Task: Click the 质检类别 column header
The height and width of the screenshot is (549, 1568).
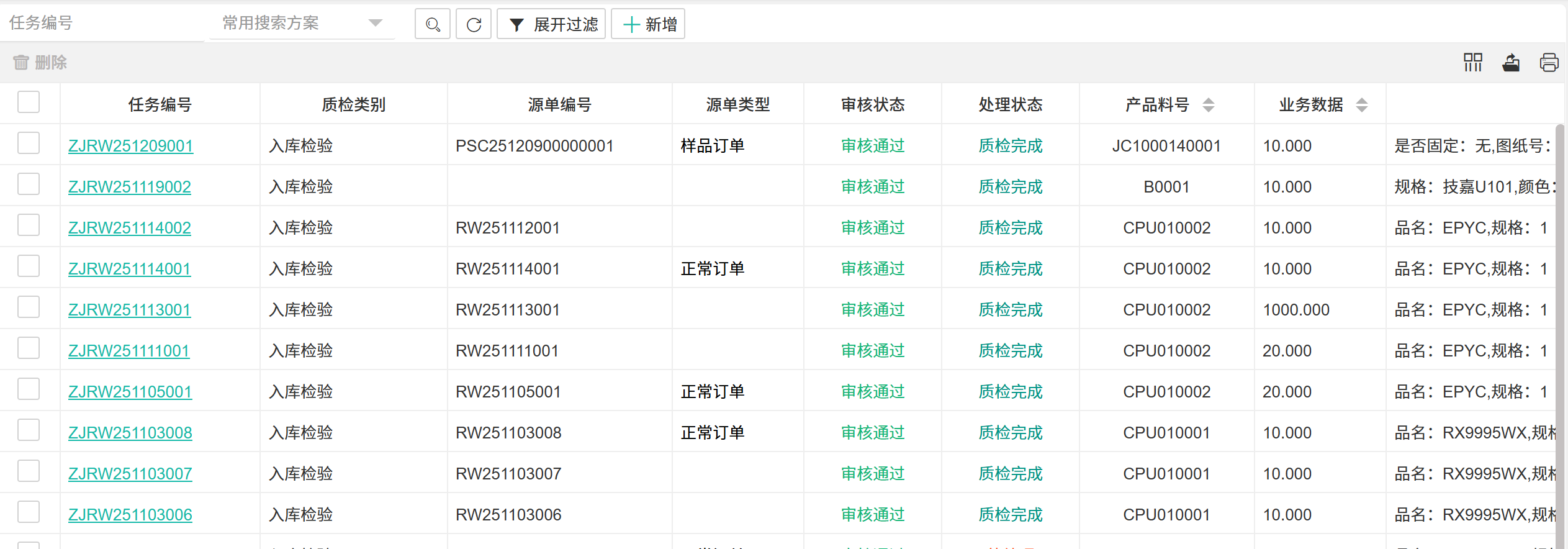Action: pos(353,105)
